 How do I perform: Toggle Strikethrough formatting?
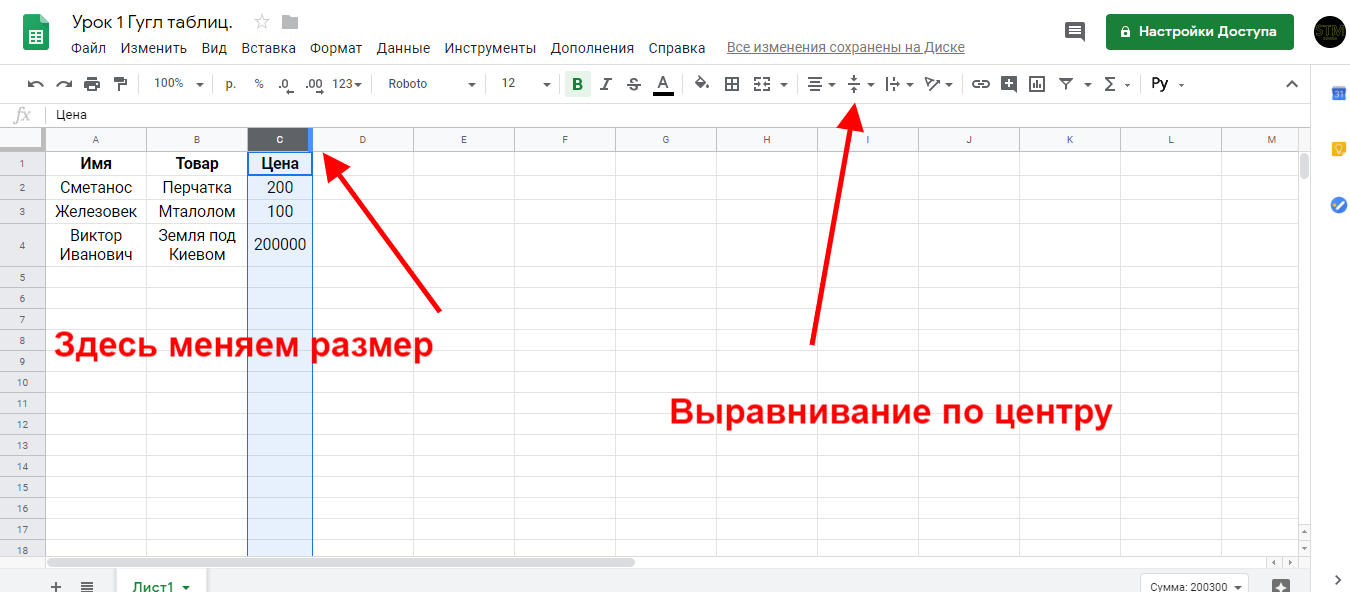(x=633, y=84)
